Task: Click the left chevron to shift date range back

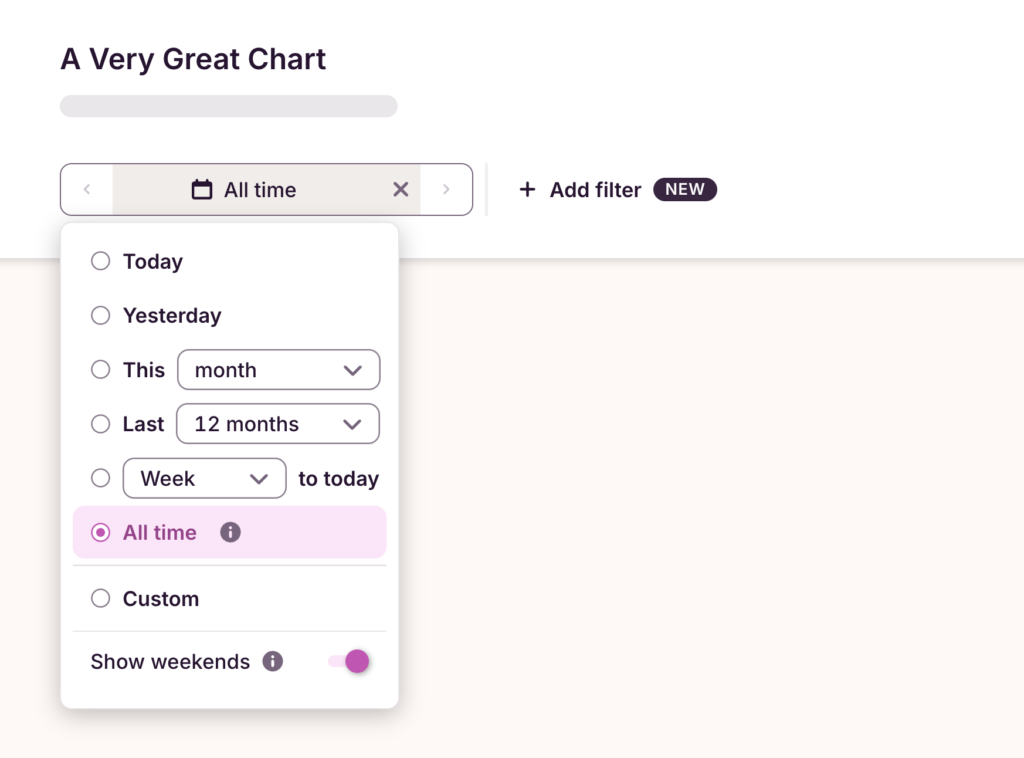Action: 87,189
